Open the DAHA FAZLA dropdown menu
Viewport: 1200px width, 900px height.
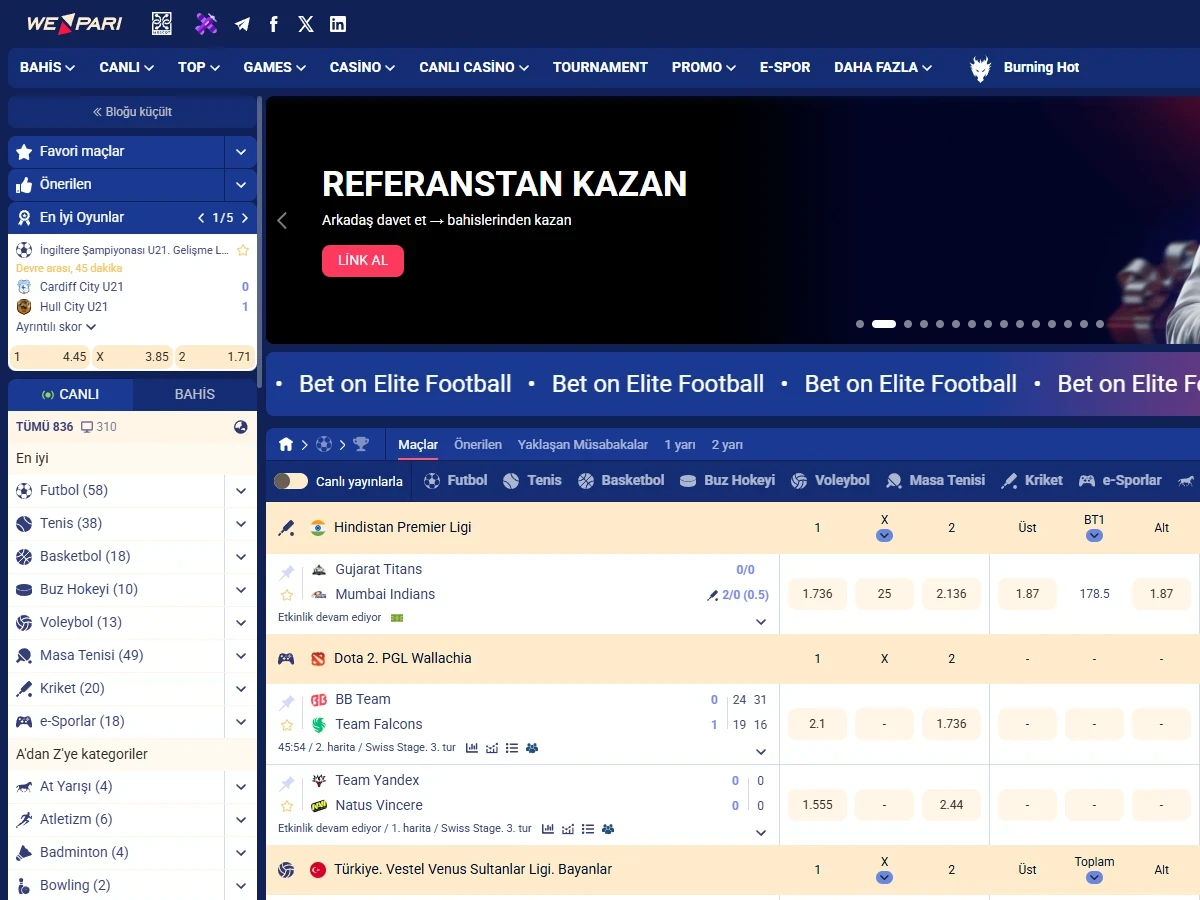(x=883, y=67)
